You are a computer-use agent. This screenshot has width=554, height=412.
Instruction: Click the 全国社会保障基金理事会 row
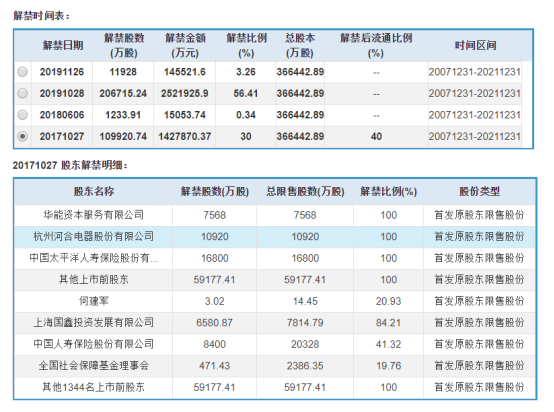tap(275, 366)
